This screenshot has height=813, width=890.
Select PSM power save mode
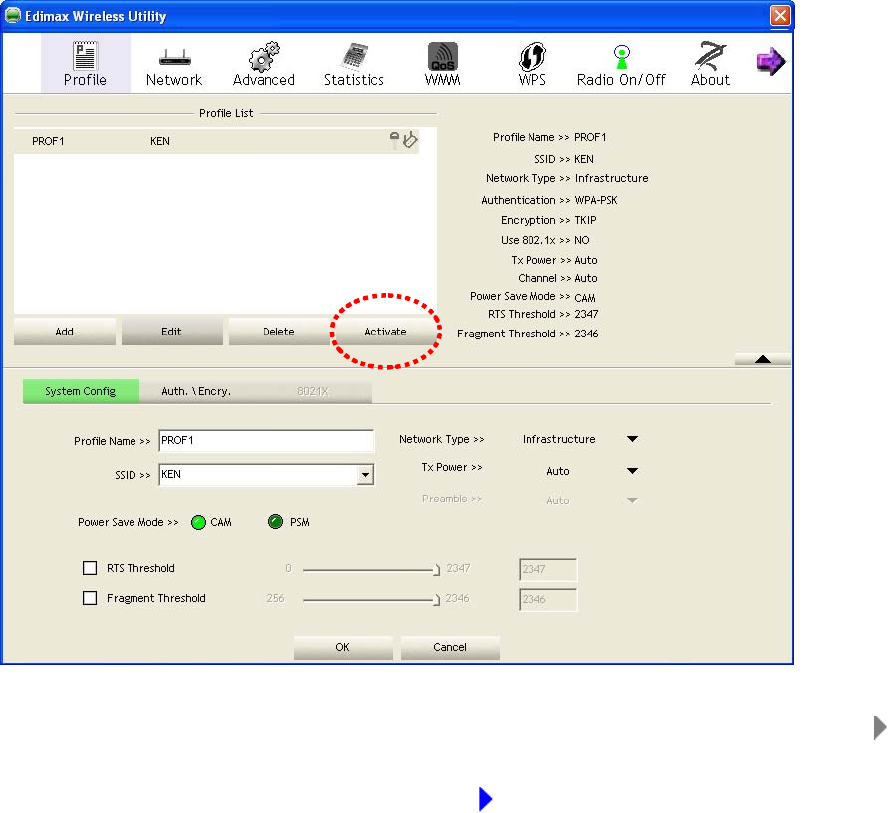coord(275,522)
